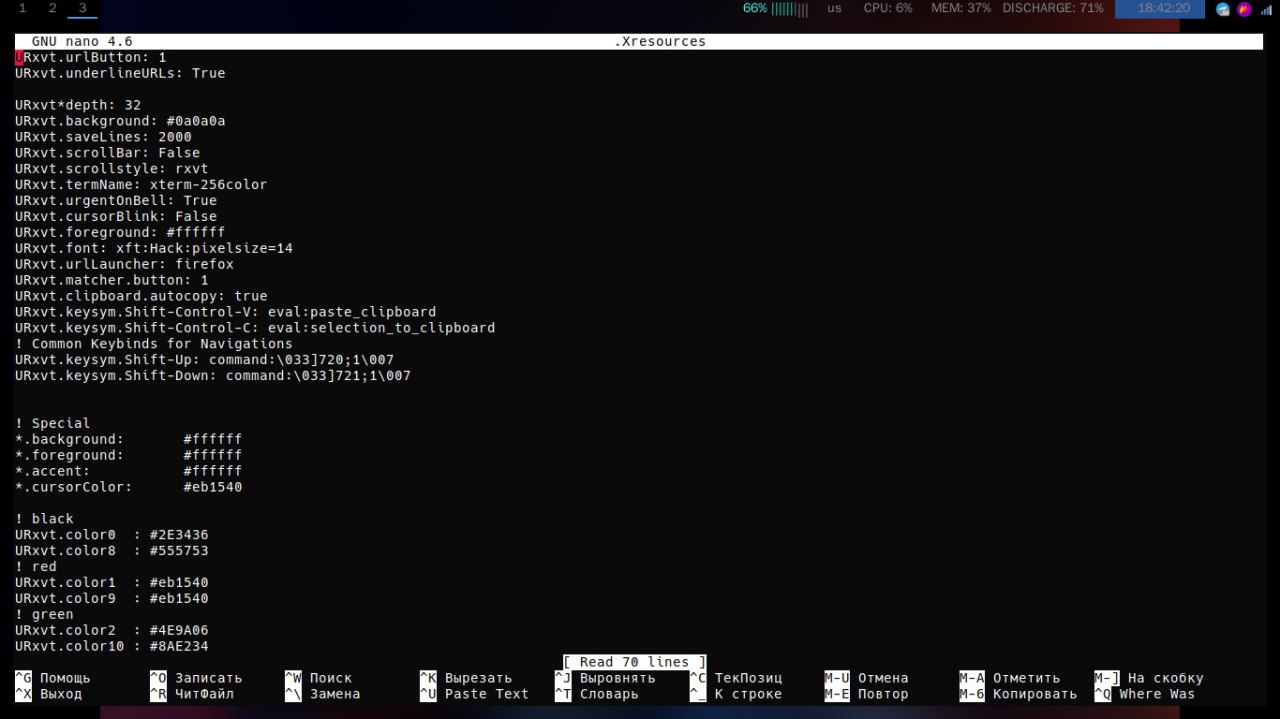Click the URxvt.color9 : #eb1540 line
The image size is (1280, 719).
(112, 599)
